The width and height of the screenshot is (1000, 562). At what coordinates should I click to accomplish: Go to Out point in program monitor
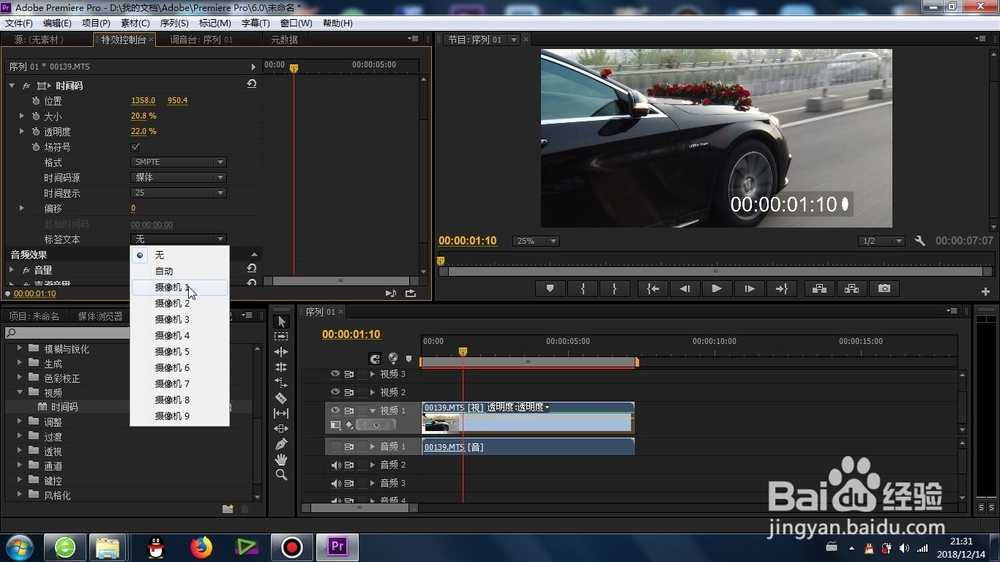781,289
